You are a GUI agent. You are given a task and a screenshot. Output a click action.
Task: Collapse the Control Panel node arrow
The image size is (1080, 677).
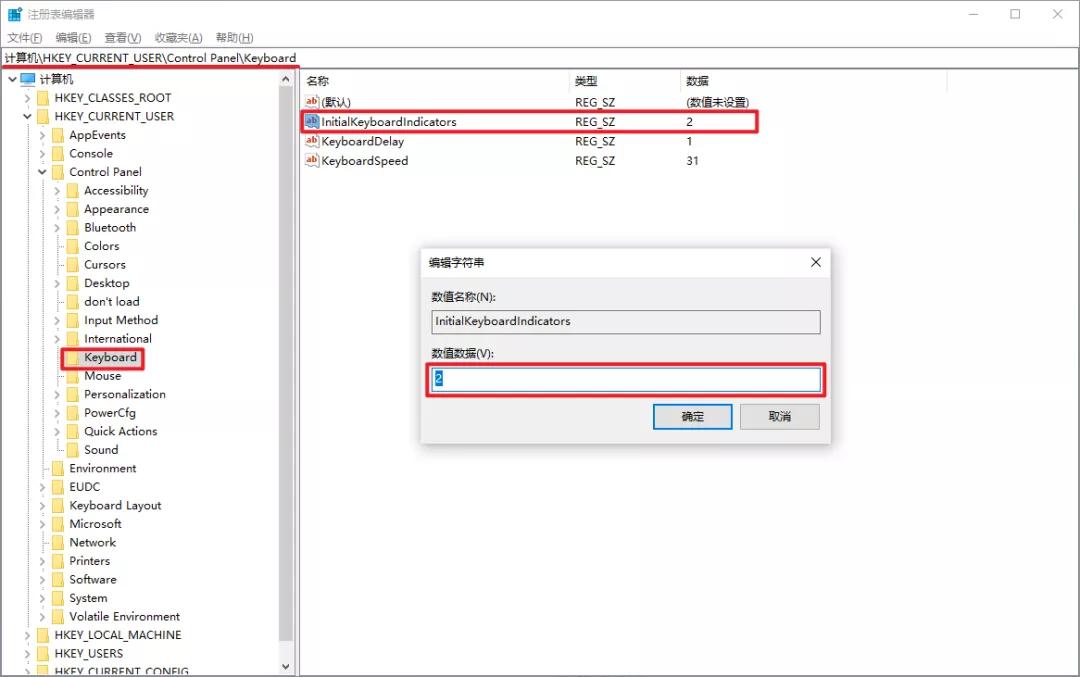[x=42, y=172]
